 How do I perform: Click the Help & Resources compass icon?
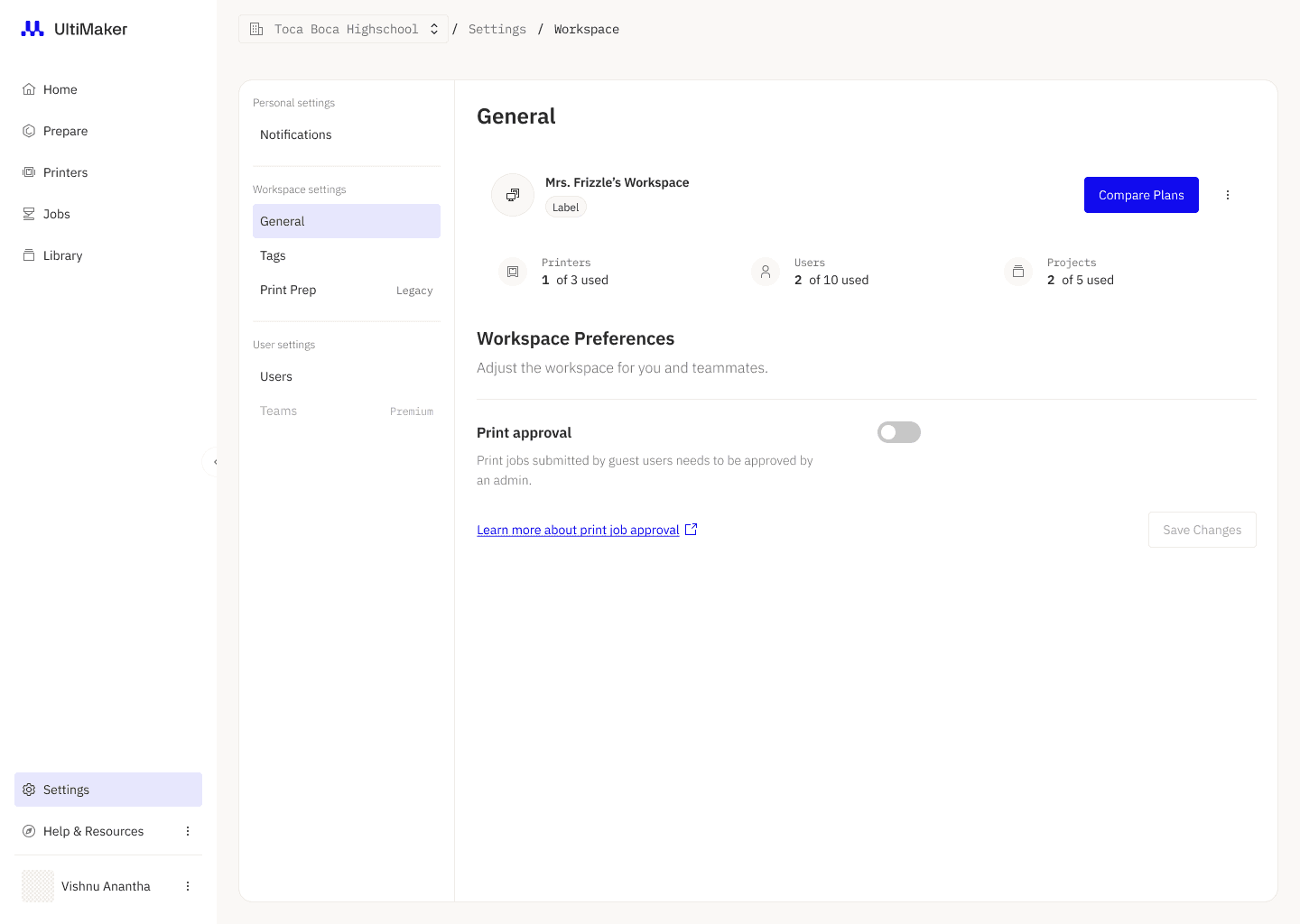point(29,831)
